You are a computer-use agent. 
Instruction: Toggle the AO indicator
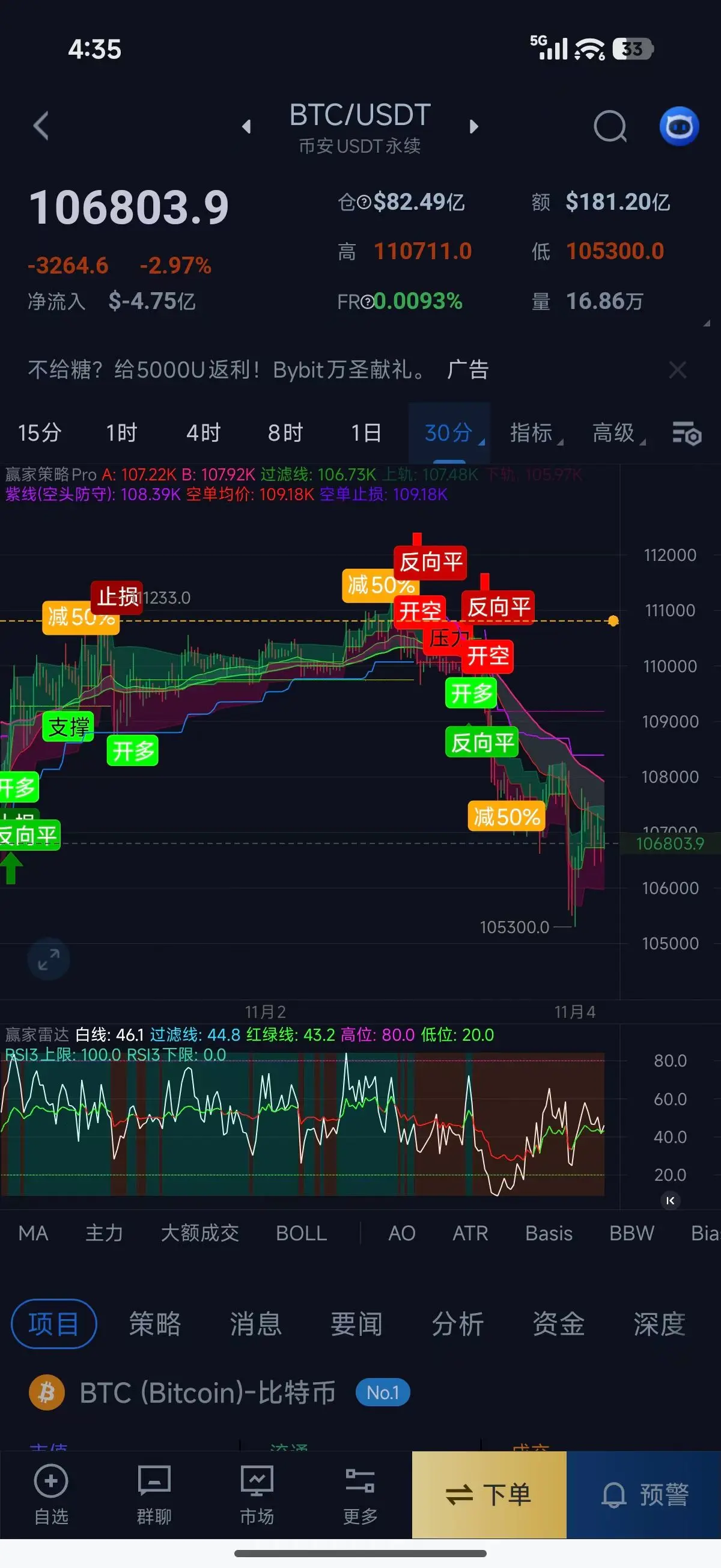(x=401, y=1233)
